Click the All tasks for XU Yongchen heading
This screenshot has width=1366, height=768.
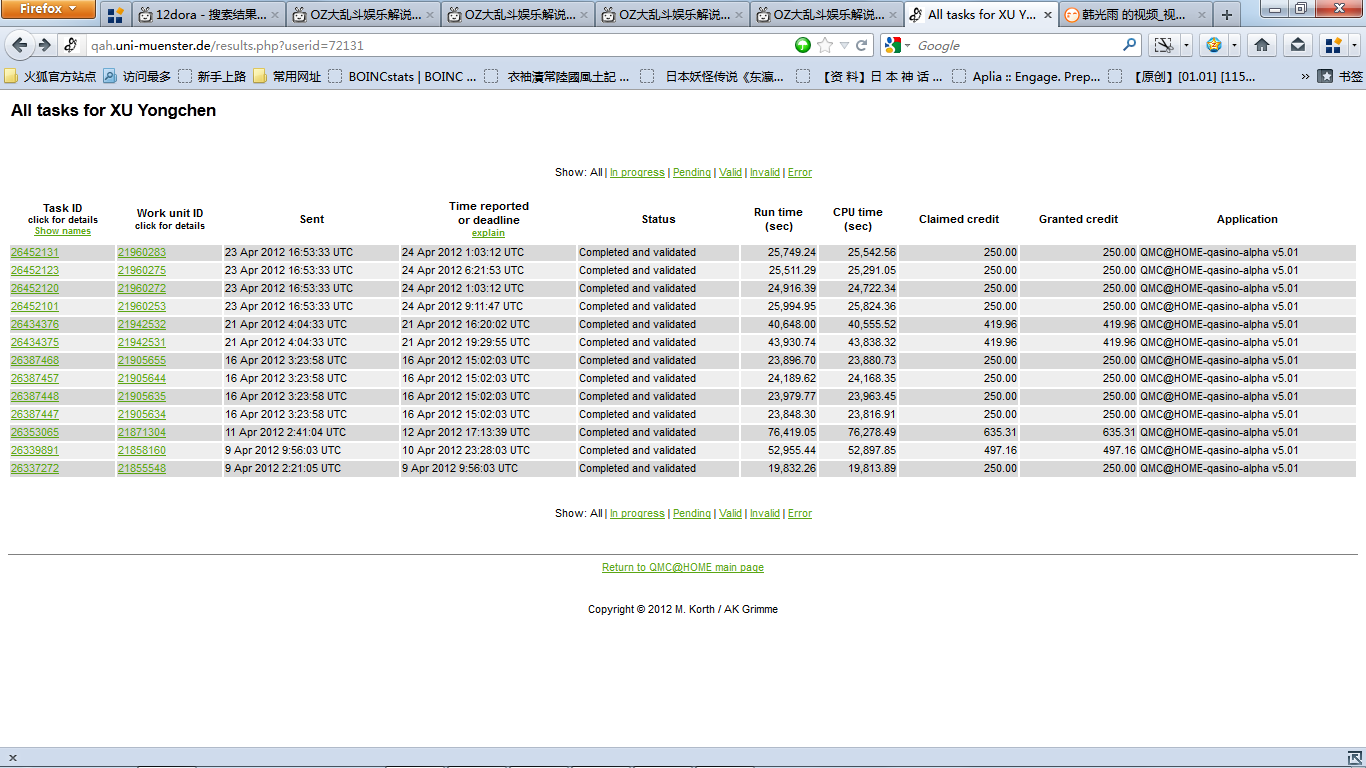(113, 110)
